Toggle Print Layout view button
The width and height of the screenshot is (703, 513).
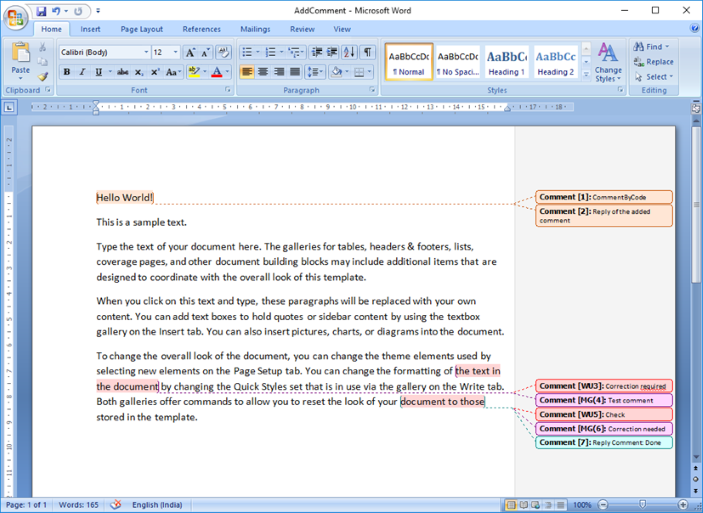511,505
